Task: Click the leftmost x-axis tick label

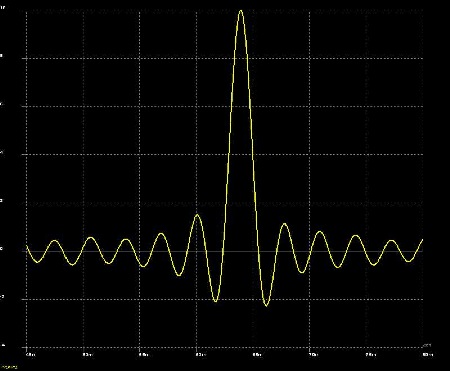Action: (30, 354)
